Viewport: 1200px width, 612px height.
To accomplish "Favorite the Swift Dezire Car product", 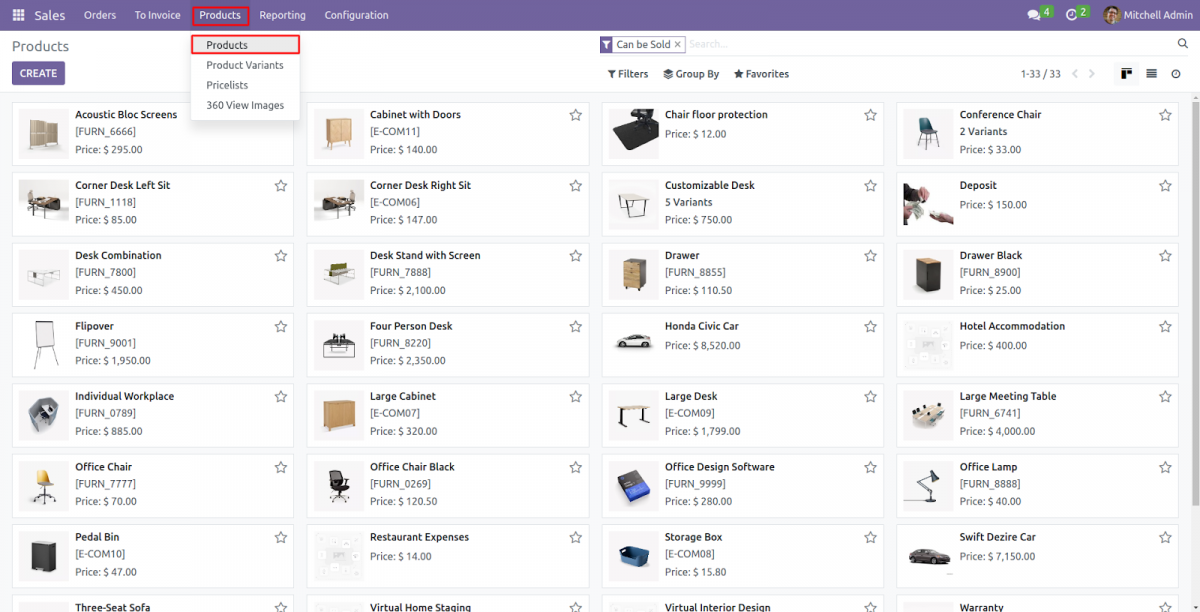I will click(1165, 536).
